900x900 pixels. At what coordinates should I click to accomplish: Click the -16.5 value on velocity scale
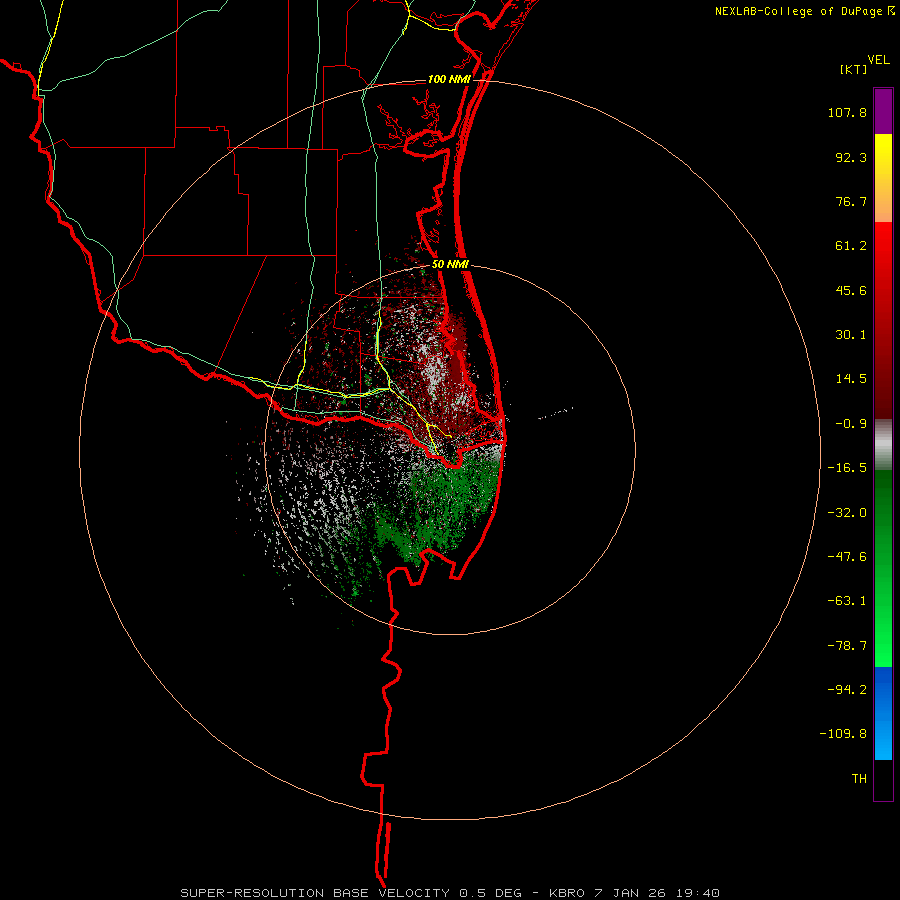tap(847, 468)
